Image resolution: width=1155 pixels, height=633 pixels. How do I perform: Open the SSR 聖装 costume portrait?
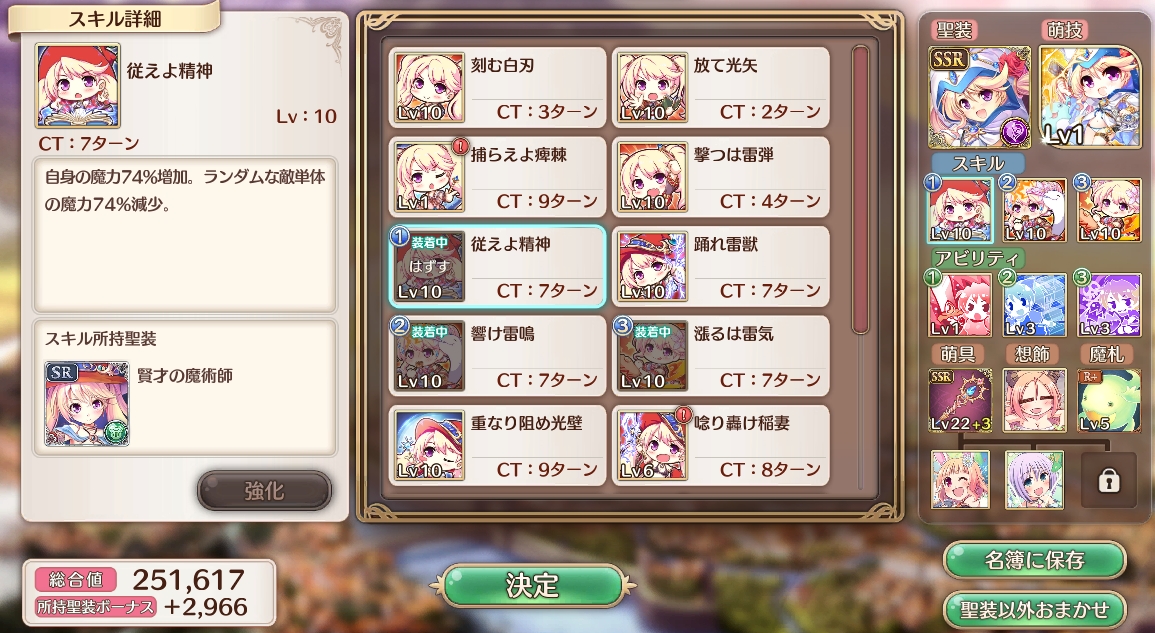979,98
